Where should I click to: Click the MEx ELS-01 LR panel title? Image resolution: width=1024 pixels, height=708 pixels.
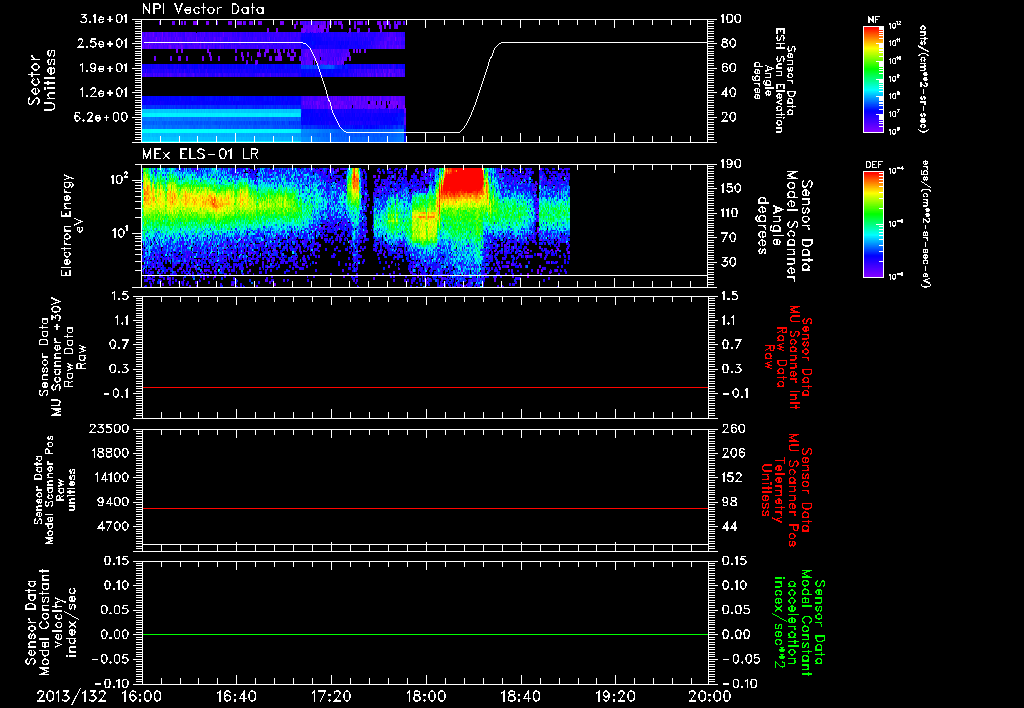[200, 155]
